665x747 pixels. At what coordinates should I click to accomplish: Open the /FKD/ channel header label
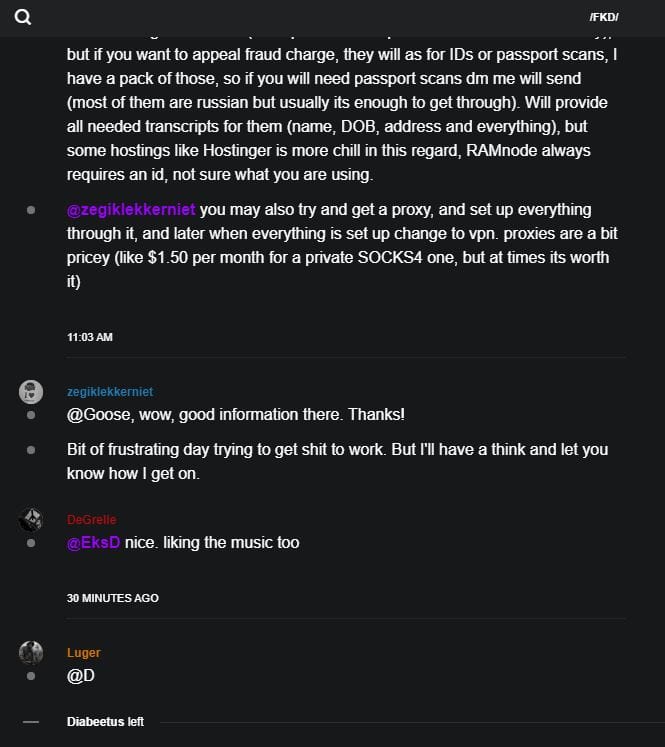click(x=604, y=17)
